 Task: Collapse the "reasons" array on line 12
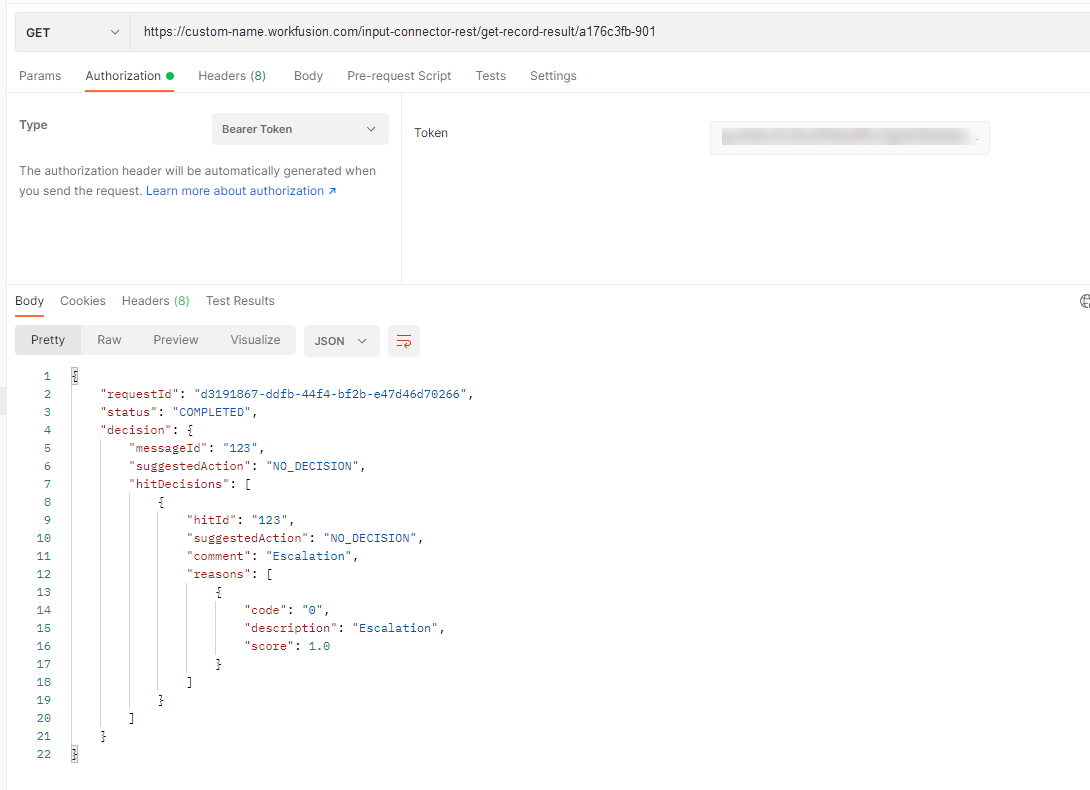click(x=269, y=574)
